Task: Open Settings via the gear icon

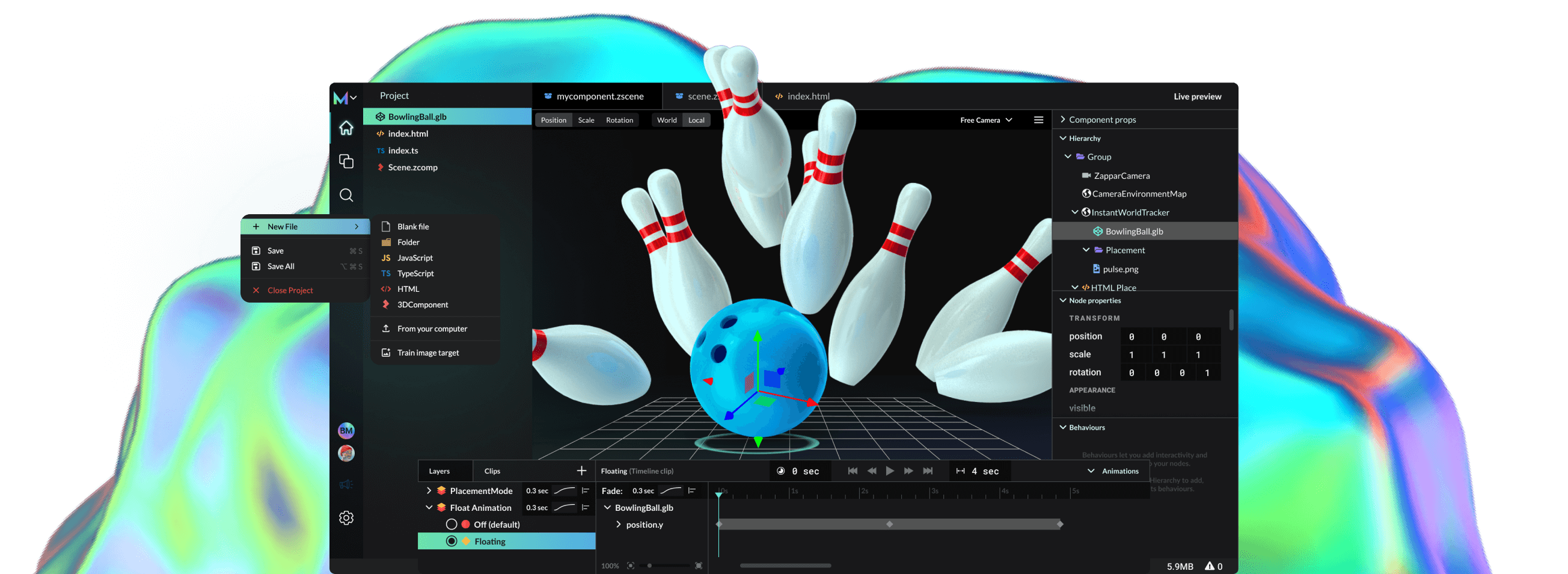Action: coord(346,517)
